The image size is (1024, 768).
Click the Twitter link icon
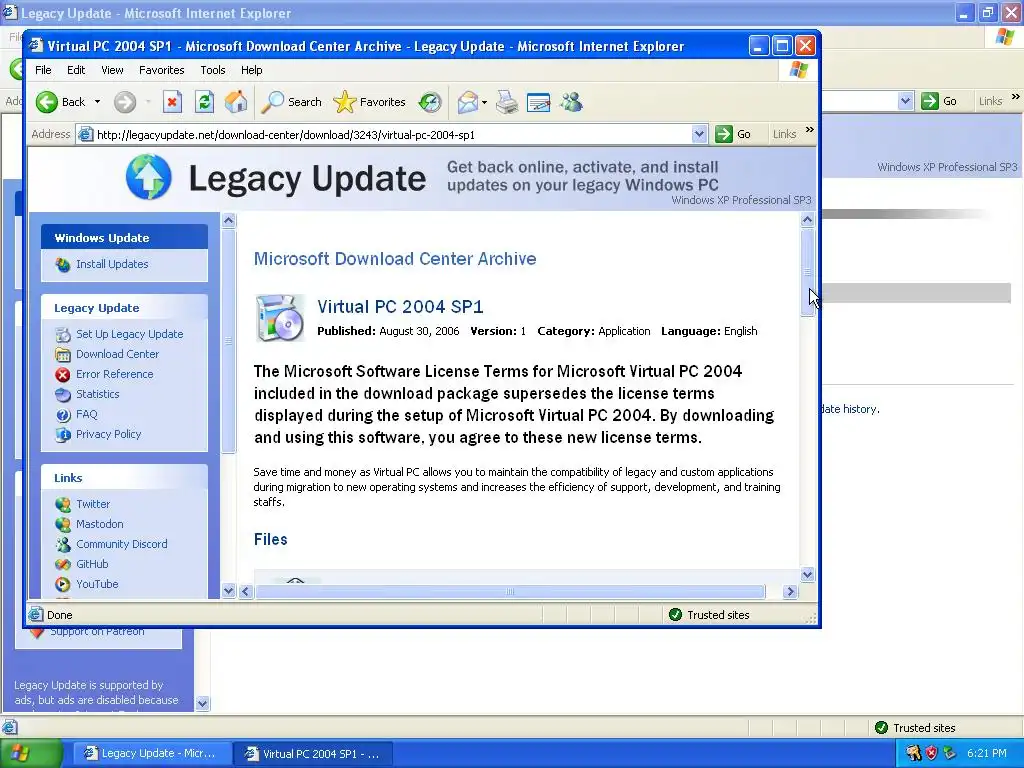click(63, 504)
